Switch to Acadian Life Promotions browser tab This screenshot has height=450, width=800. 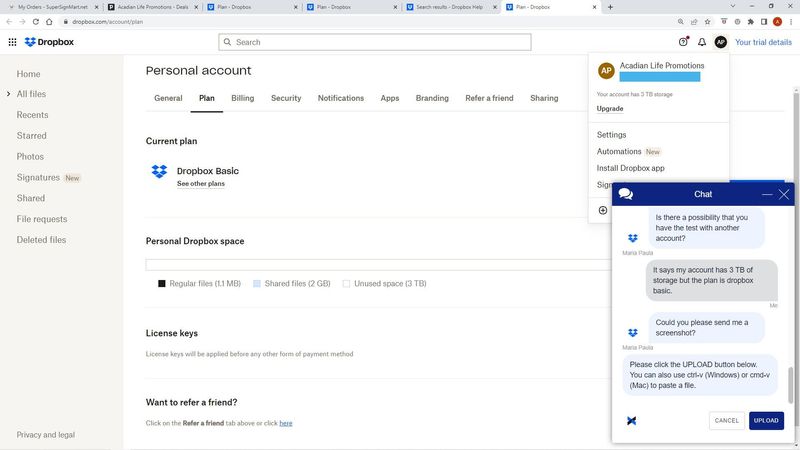(153, 7)
